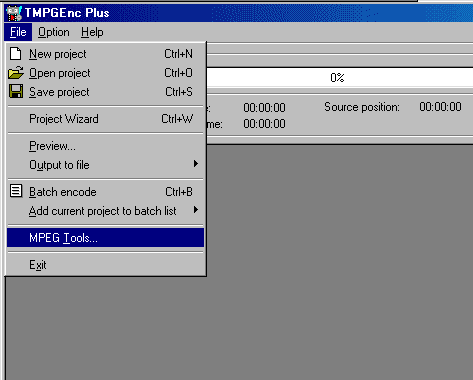Expand the Output to file submenu arrow
Viewport: 473px width, 380px height.
pos(196,164)
